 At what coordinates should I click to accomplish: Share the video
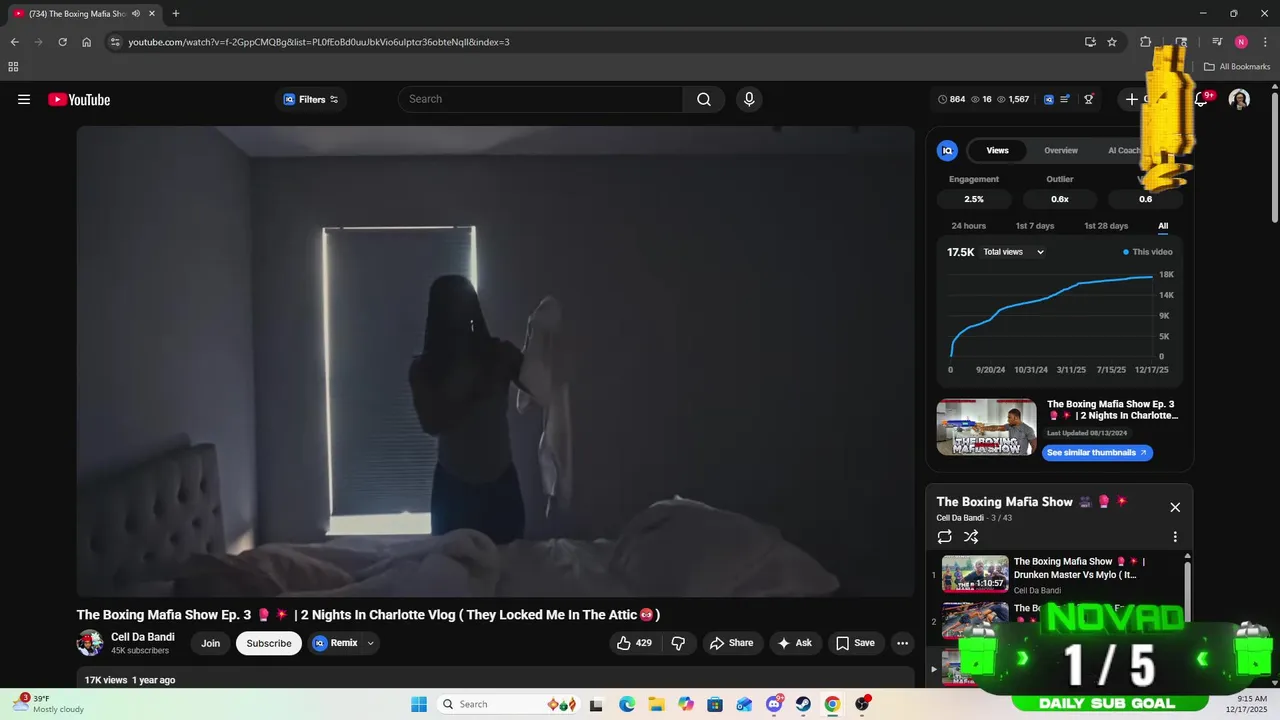coord(731,643)
